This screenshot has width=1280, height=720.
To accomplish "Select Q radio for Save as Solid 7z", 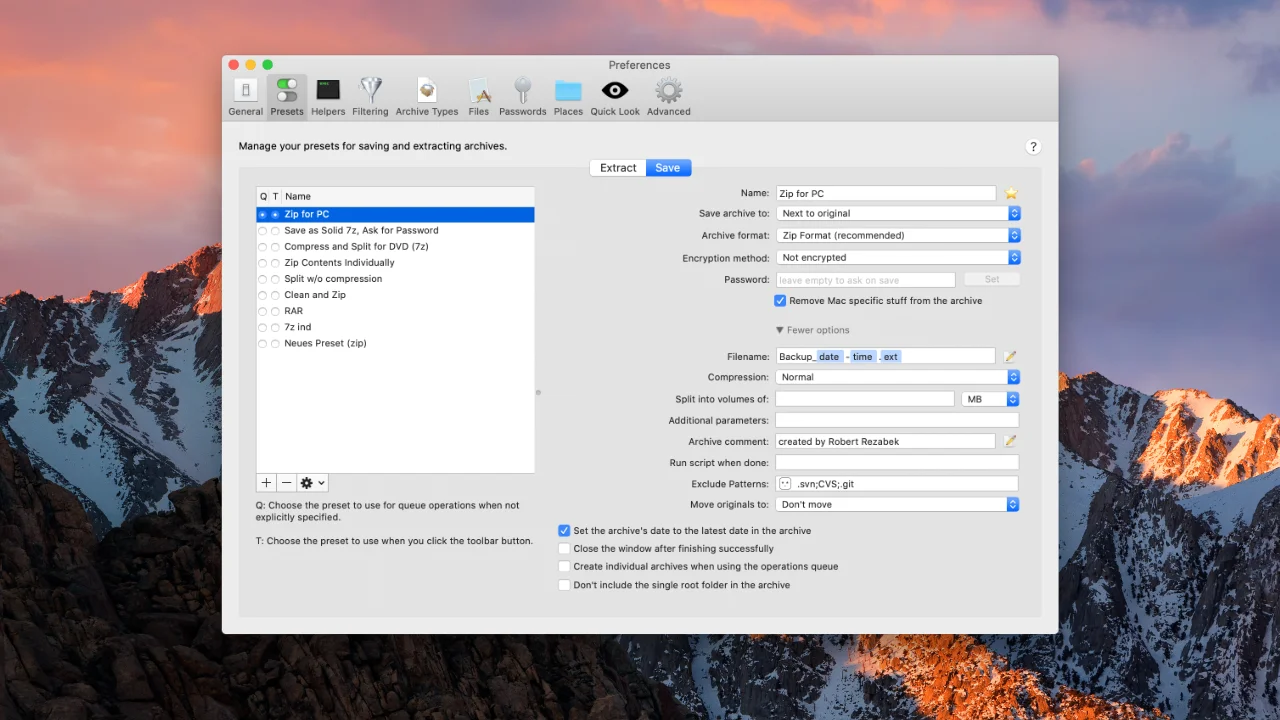I will pos(263,231).
